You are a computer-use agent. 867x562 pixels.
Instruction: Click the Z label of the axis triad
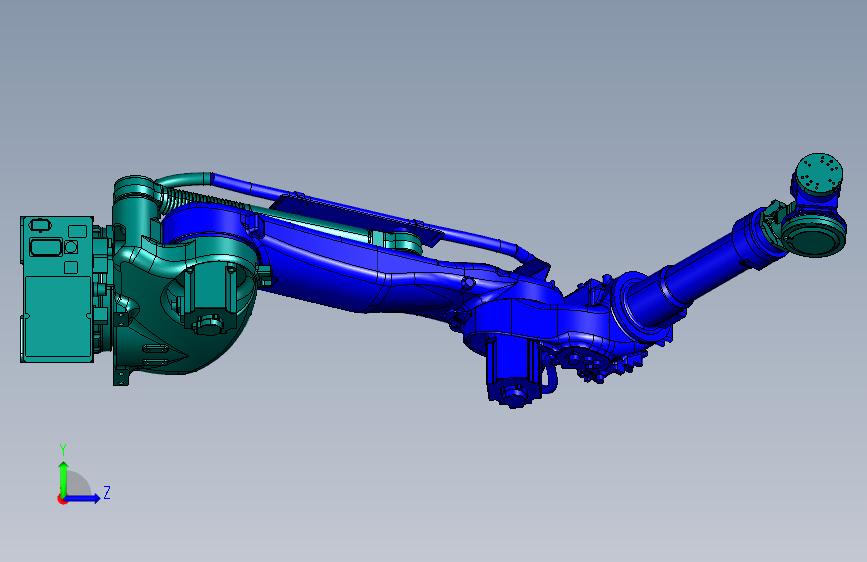coord(107,492)
